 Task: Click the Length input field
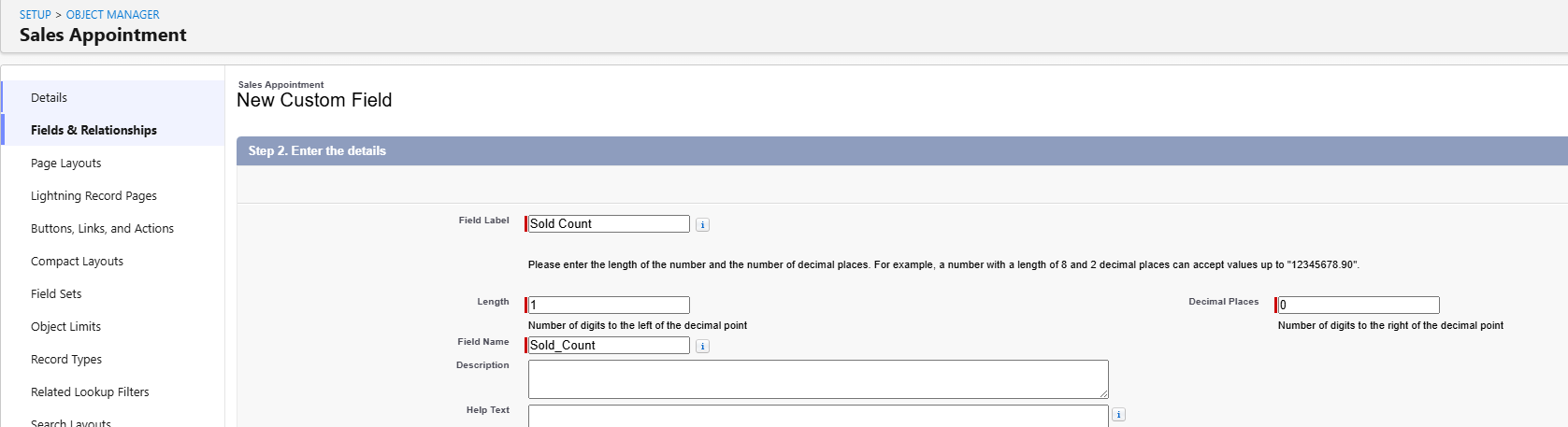click(x=609, y=305)
